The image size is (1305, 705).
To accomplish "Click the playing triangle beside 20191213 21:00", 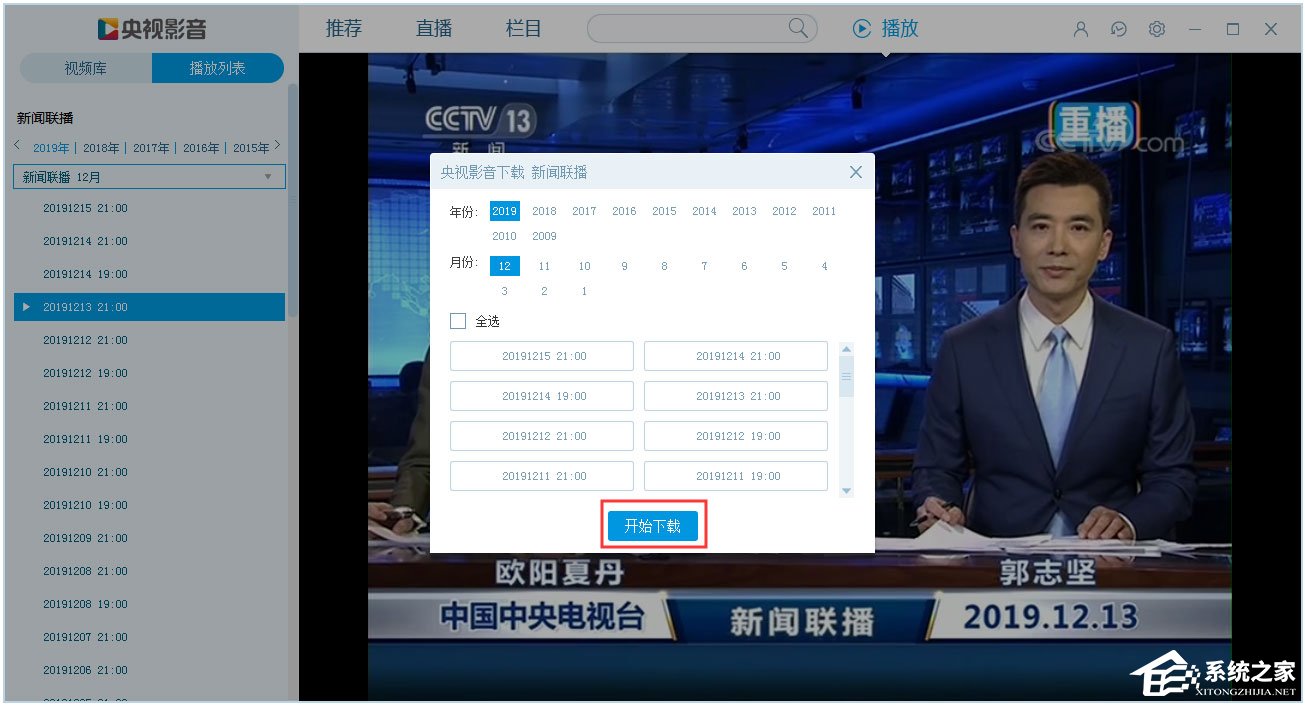I will (x=26, y=307).
